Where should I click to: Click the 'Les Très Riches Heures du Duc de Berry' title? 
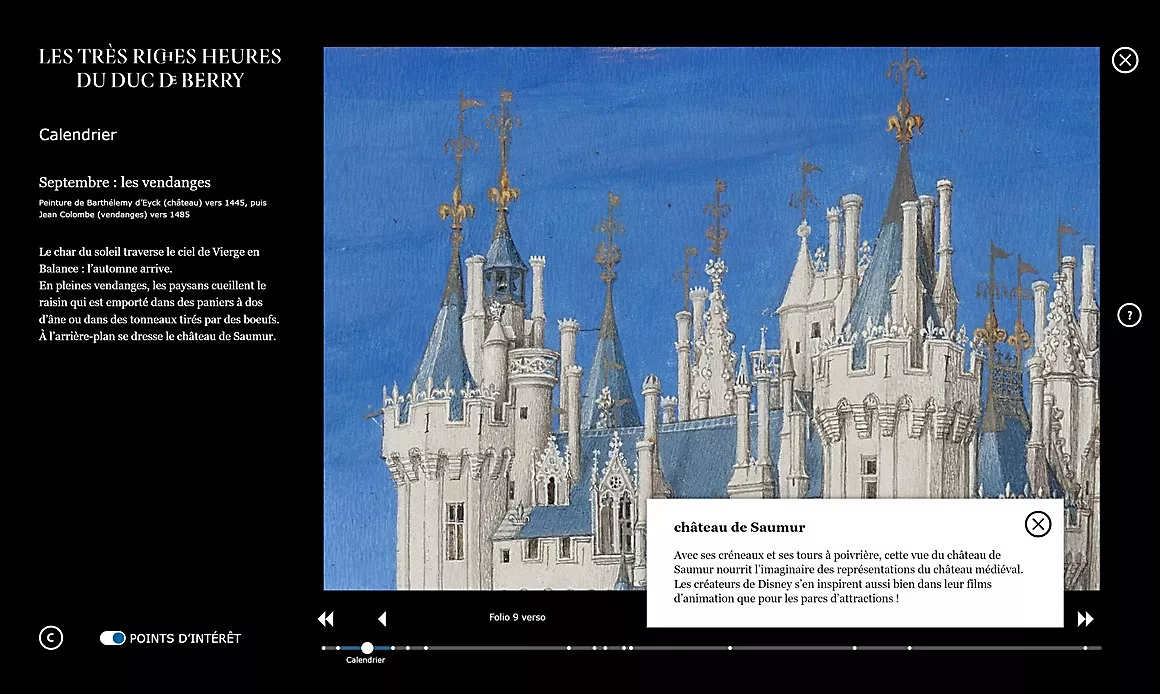tap(160, 68)
